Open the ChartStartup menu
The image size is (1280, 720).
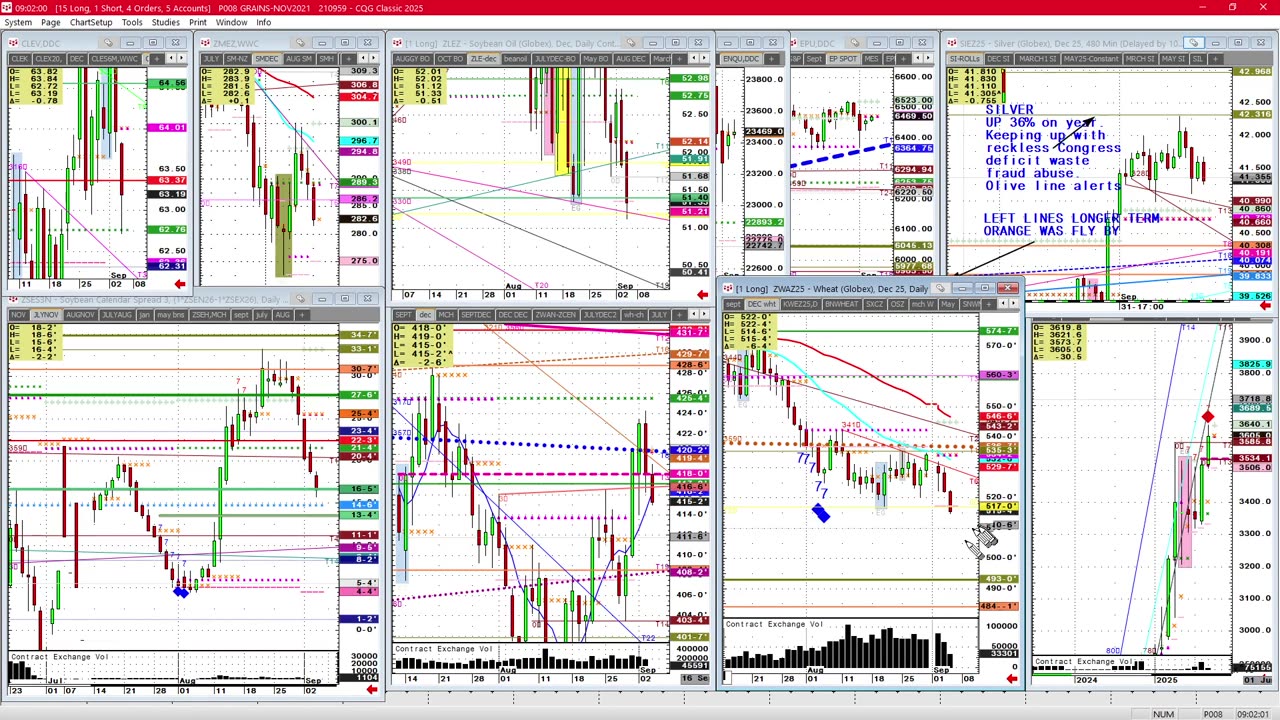[91, 22]
